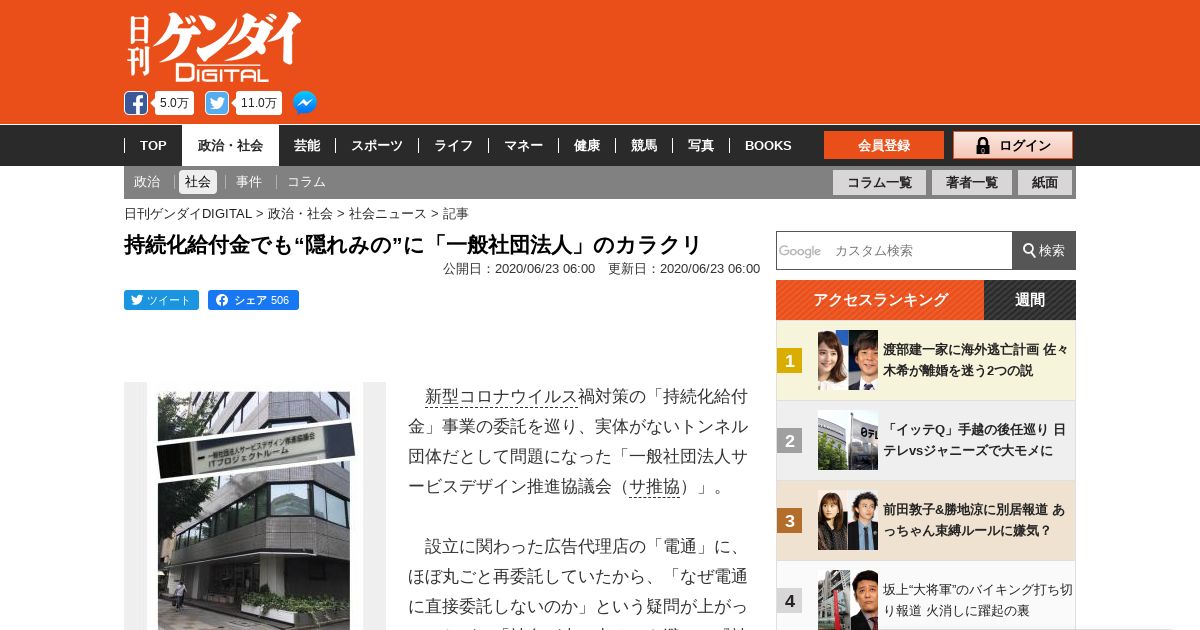The height and width of the screenshot is (630, 1200).
Task: Open the 著者一覧 button
Action: tap(972, 182)
